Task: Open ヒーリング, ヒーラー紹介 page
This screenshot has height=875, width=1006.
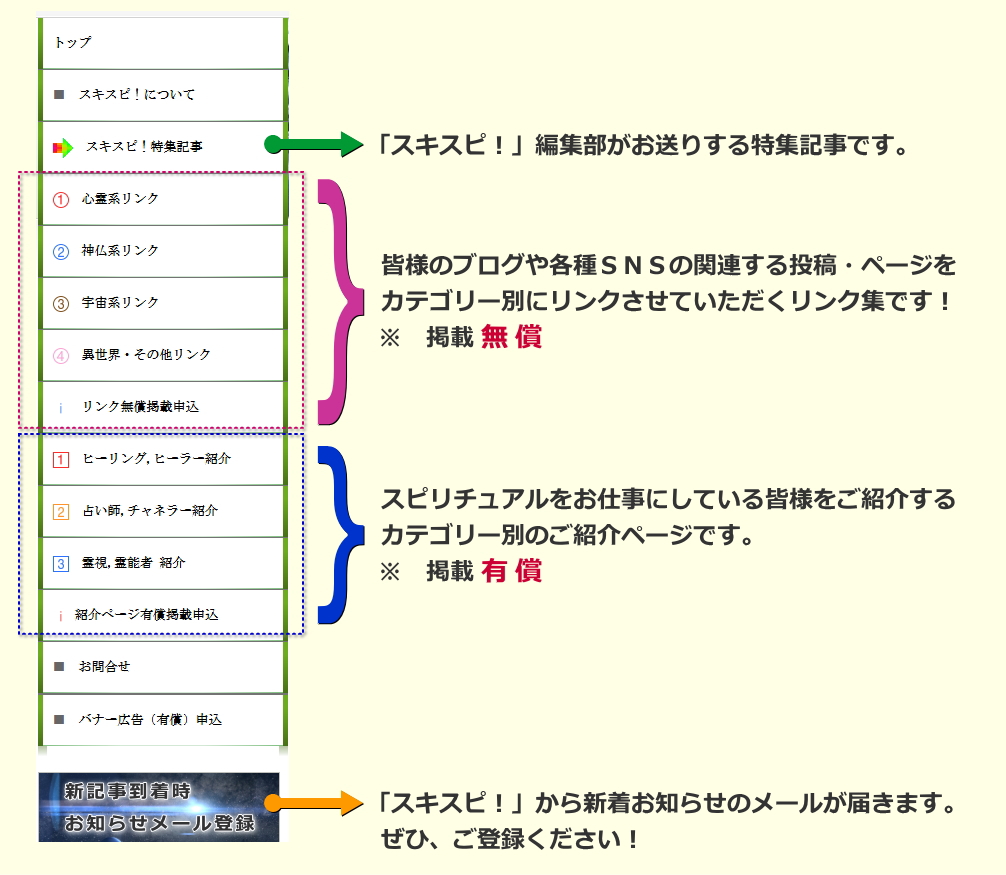Action: click(156, 459)
